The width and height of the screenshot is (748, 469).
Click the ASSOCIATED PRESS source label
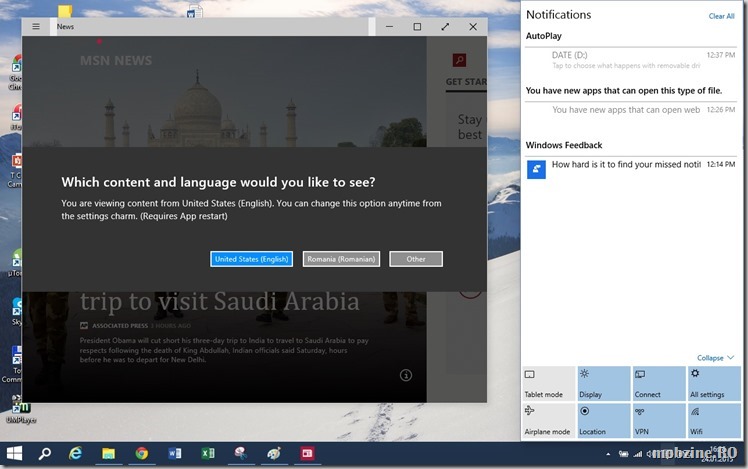pos(120,326)
